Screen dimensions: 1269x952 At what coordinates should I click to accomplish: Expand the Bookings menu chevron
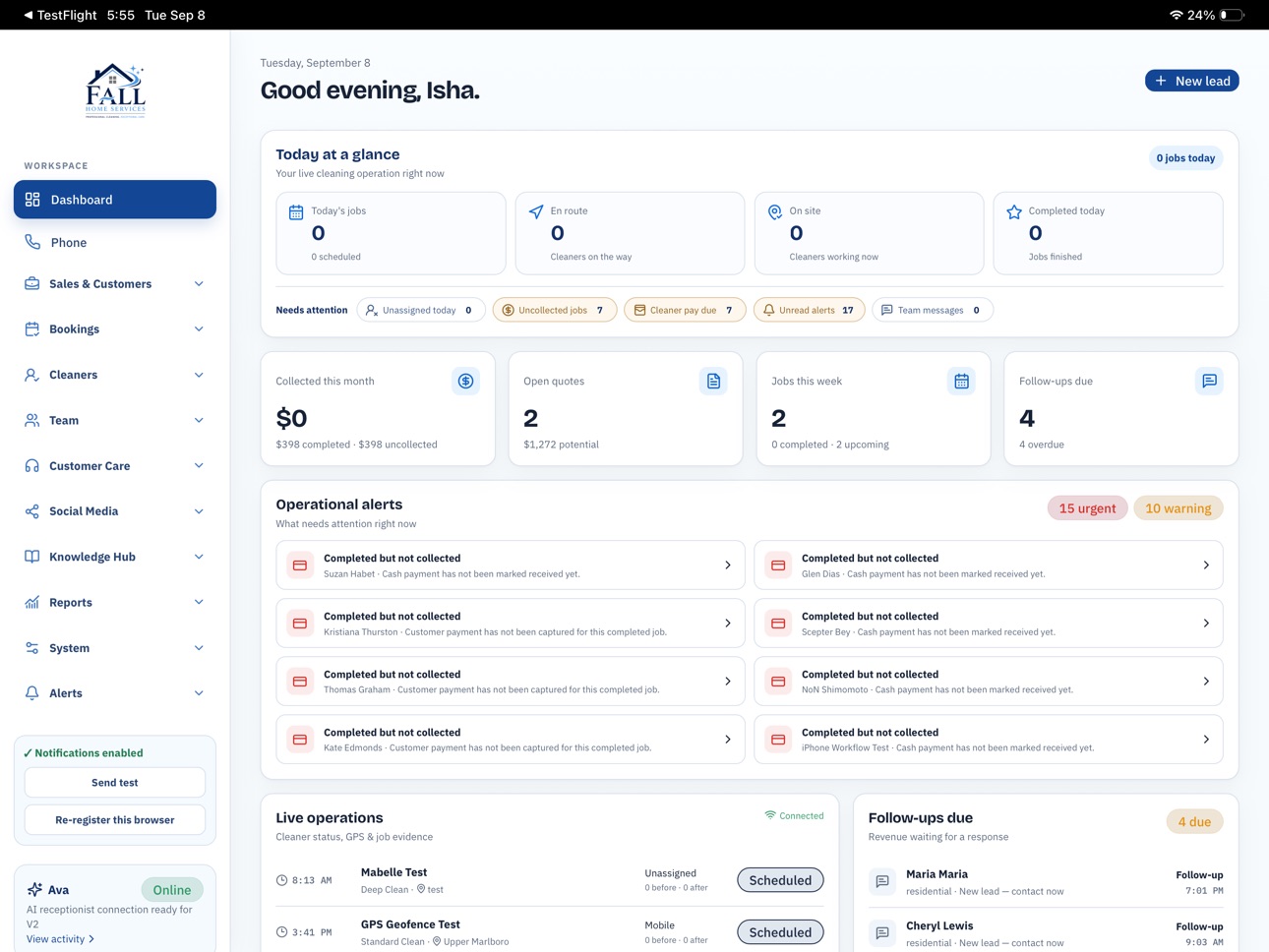(x=199, y=329)
